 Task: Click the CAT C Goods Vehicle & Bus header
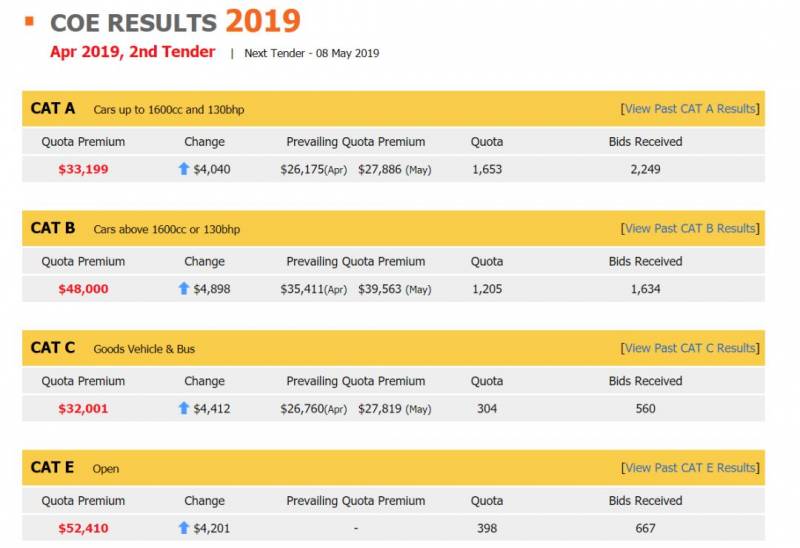click(144, 349)
